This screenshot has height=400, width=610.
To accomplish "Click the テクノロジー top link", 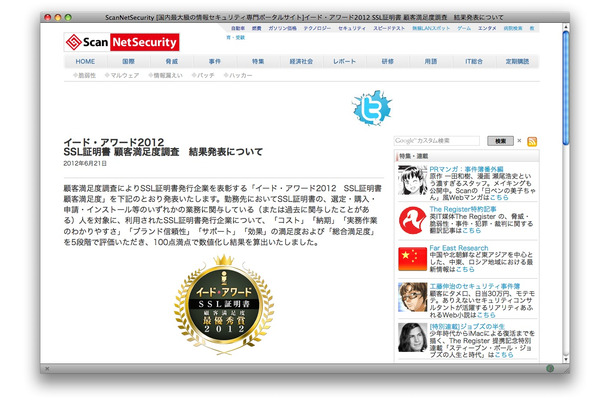I will tap(317, 28).
